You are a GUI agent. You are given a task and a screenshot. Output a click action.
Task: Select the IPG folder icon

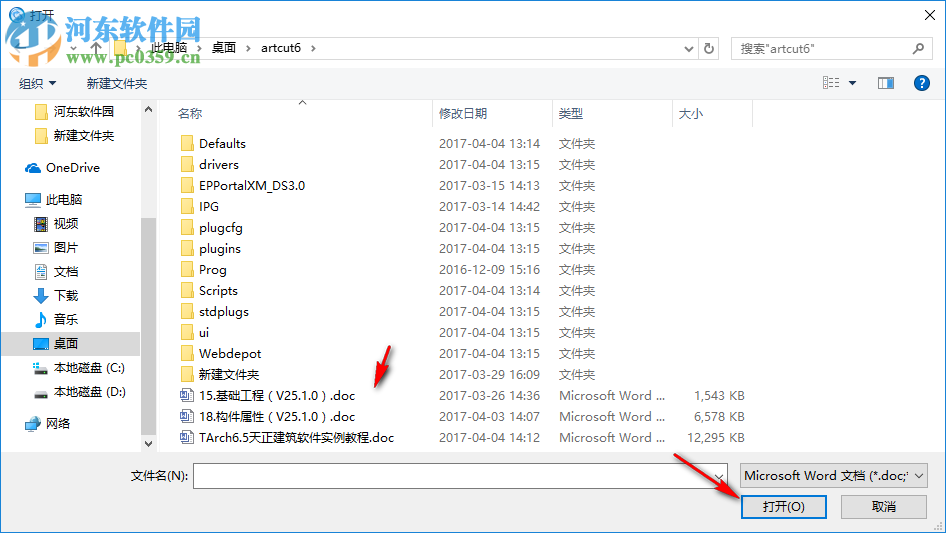click(187, 206)
